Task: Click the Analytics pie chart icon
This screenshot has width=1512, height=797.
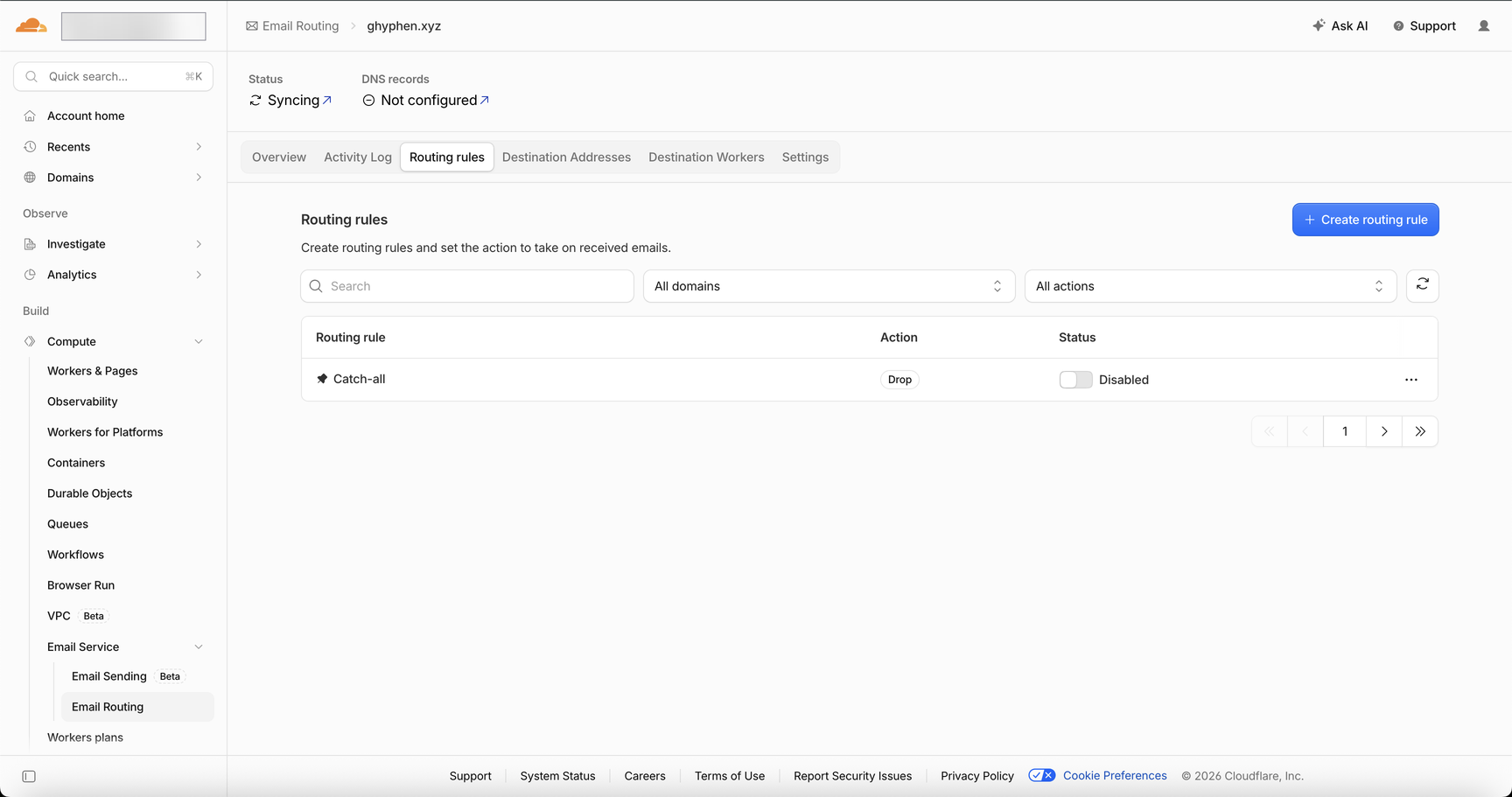Action: 30,275
